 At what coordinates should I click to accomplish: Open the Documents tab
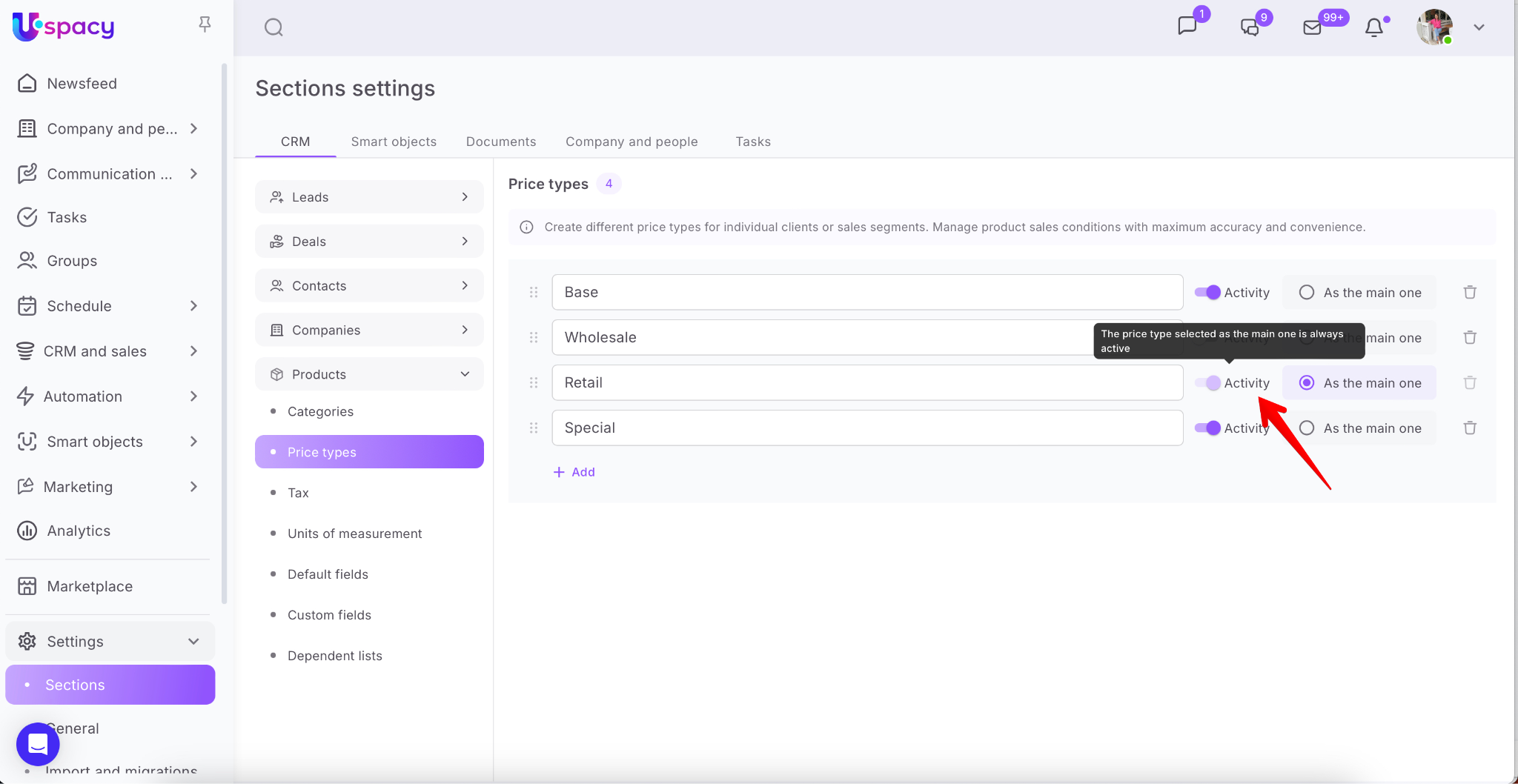pos(500,142)
